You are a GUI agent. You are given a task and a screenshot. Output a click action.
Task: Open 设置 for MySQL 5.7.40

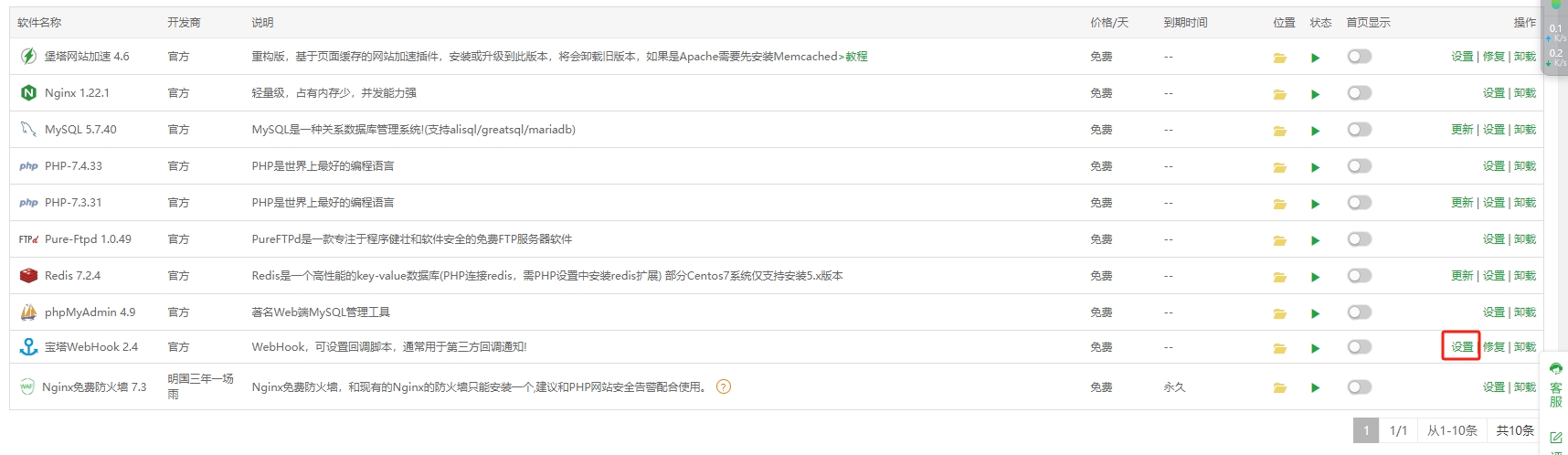1494,130
